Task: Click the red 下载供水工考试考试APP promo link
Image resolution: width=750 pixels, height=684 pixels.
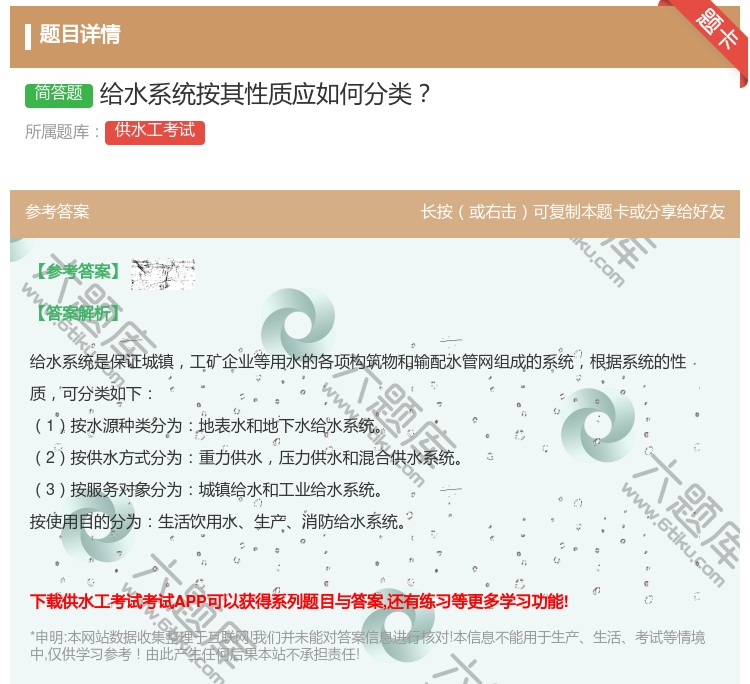Action: [x=299, y=602]
